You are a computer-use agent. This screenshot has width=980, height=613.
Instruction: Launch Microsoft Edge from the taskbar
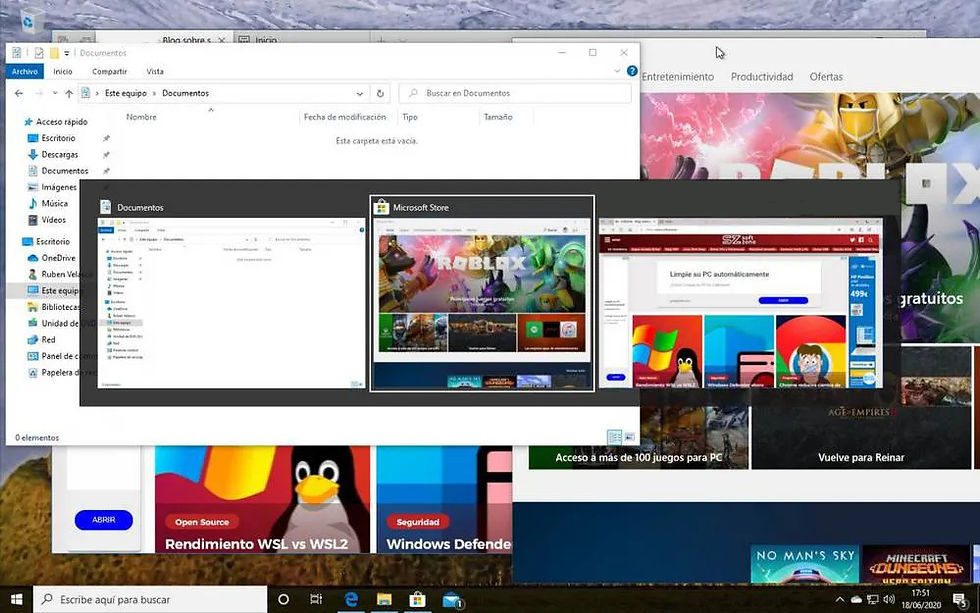pyautogui.click(x=351, y=599)
